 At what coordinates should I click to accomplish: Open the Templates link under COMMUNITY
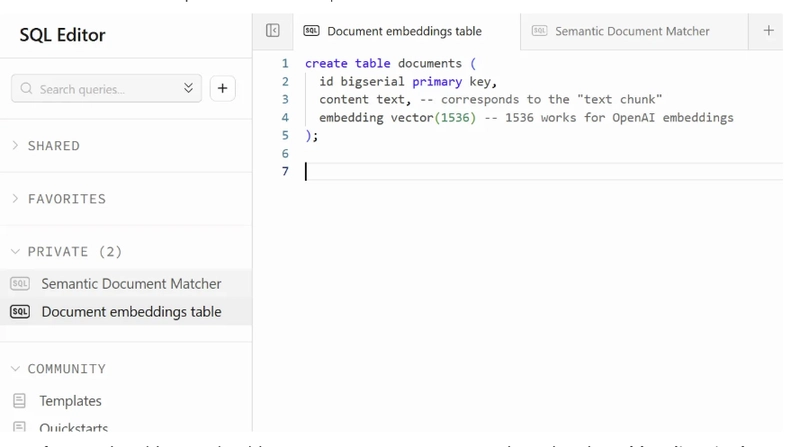click(70, 400)
